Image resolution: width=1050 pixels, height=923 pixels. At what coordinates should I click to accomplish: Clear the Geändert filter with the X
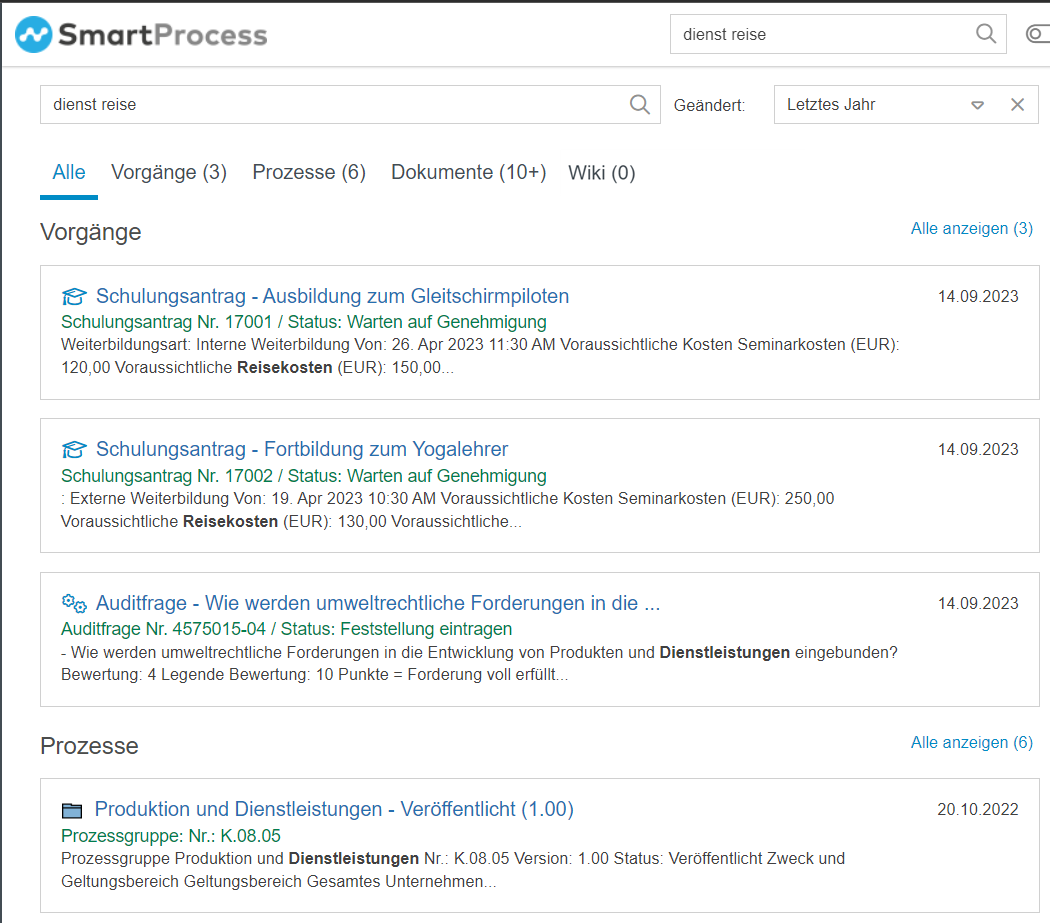tap(1017, 105)
